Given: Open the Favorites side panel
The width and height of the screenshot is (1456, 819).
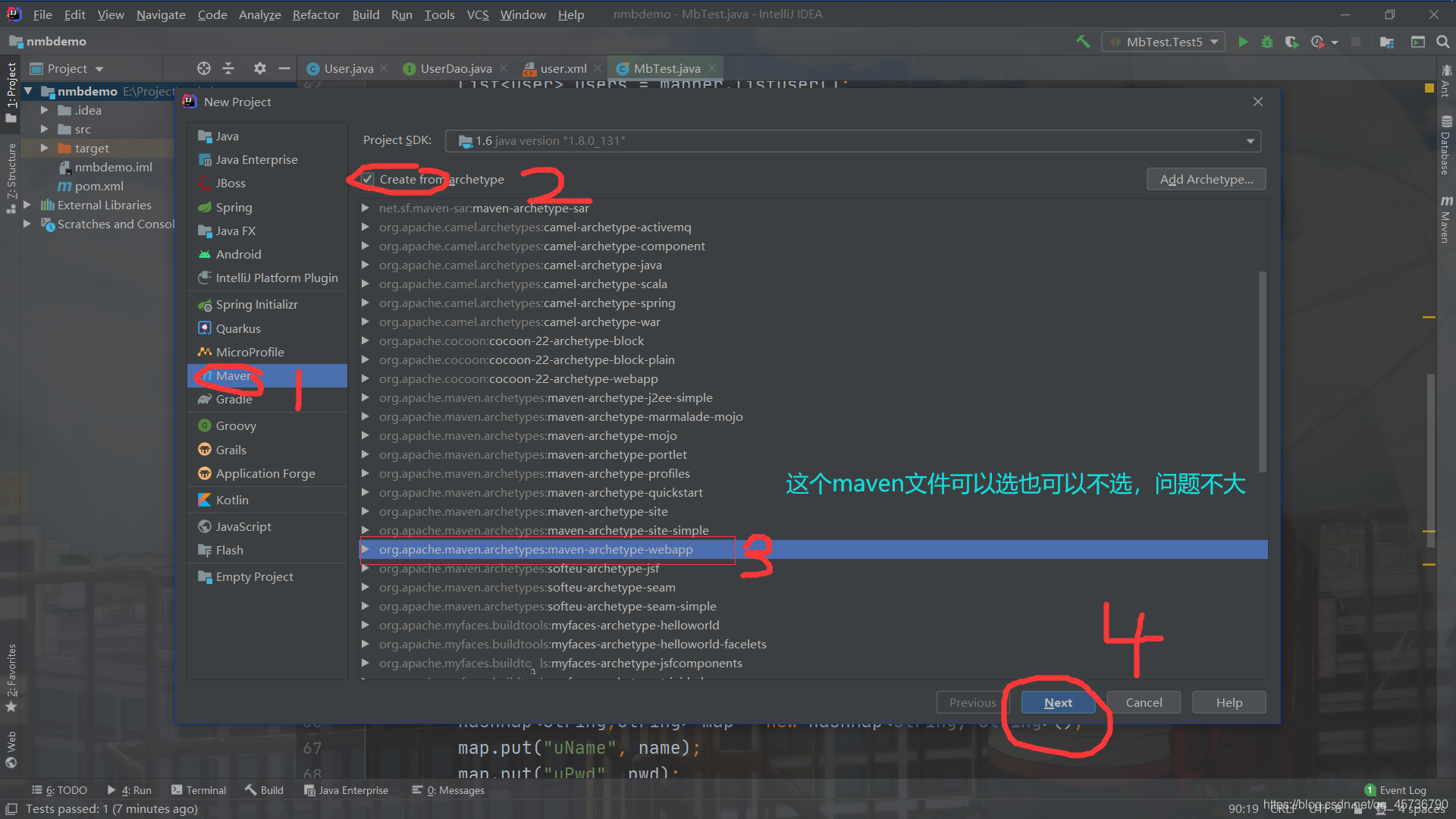Looking at the screenshot, I should point(11,678).
